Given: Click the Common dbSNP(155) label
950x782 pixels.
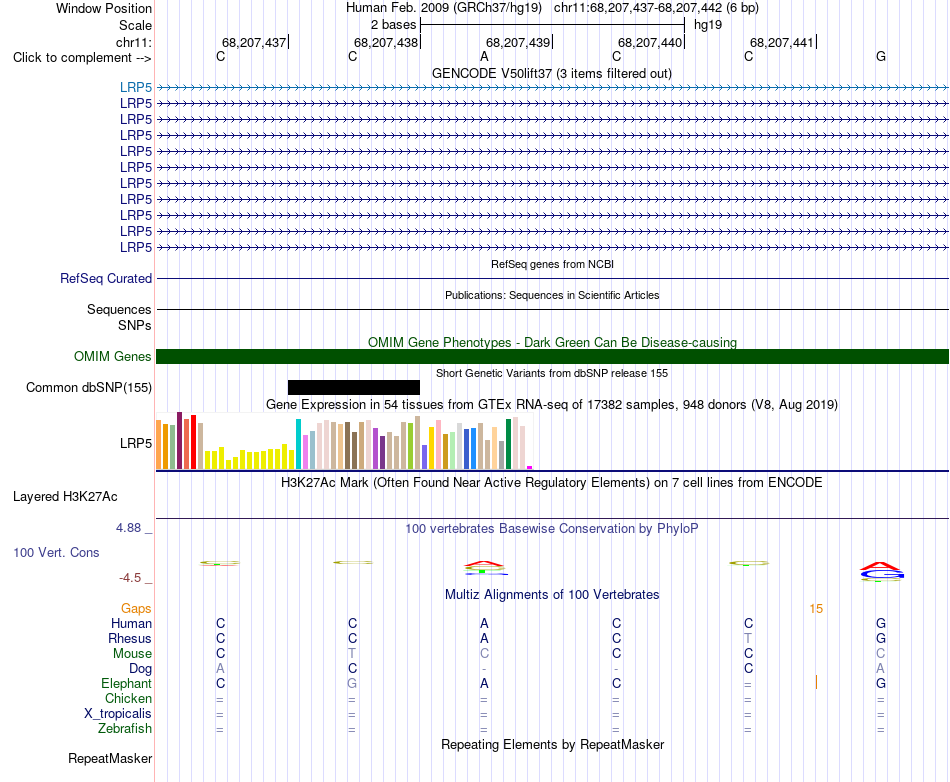Looking at the screenshot, I should click(88, 388).
